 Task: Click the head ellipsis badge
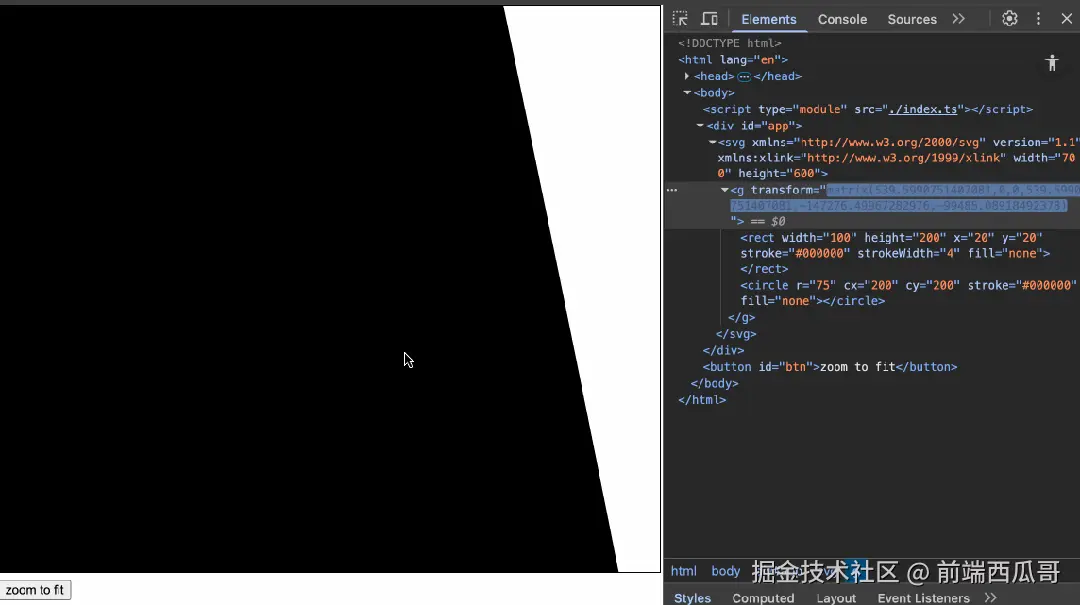(744, 76)
